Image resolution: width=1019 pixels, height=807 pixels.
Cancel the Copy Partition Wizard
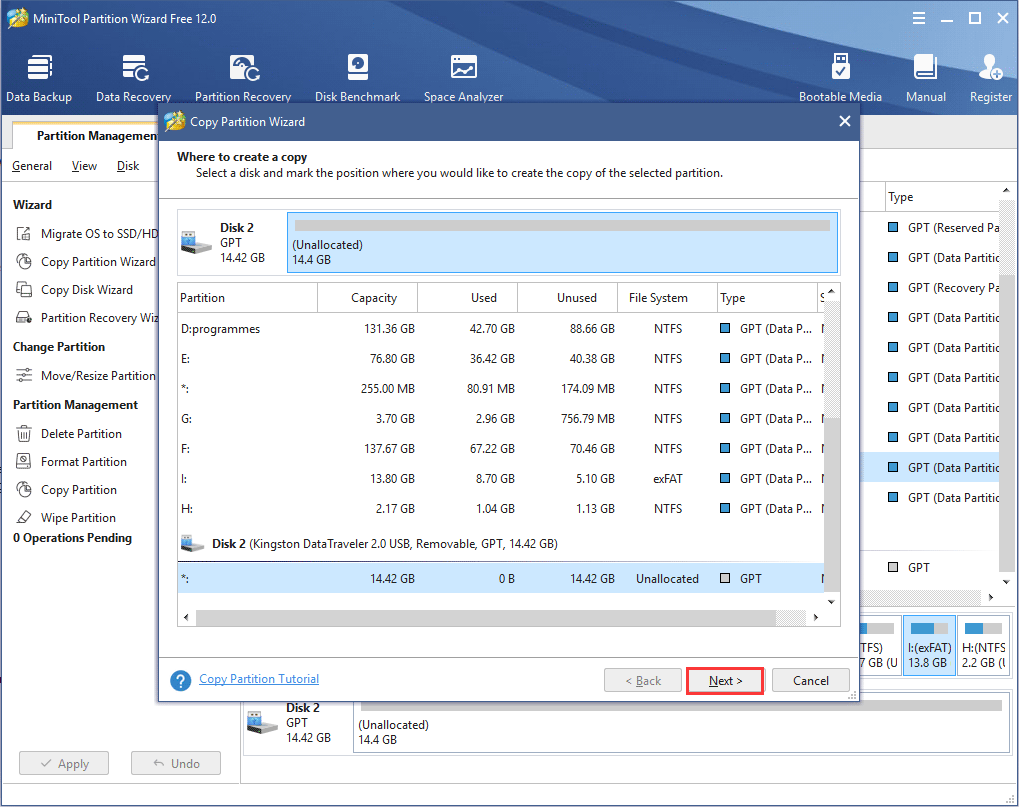pos(810,681)
